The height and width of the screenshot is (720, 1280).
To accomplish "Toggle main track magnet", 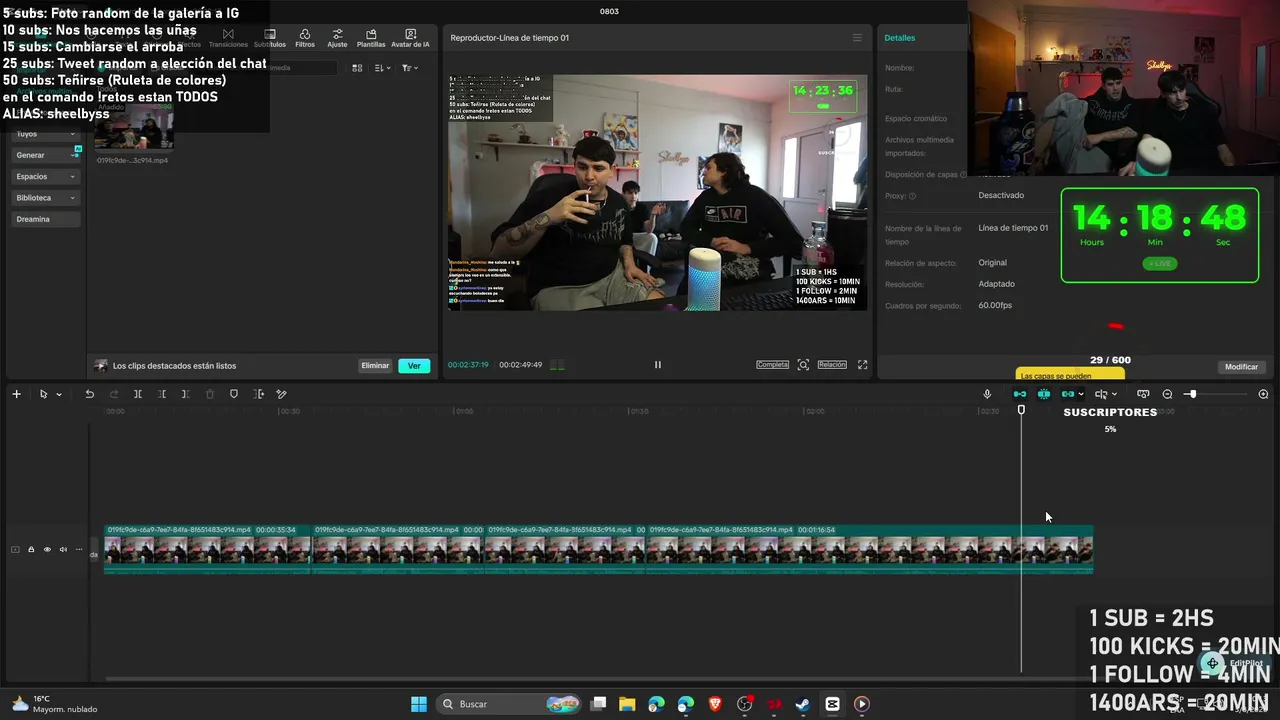I will tap(1019, 394).
